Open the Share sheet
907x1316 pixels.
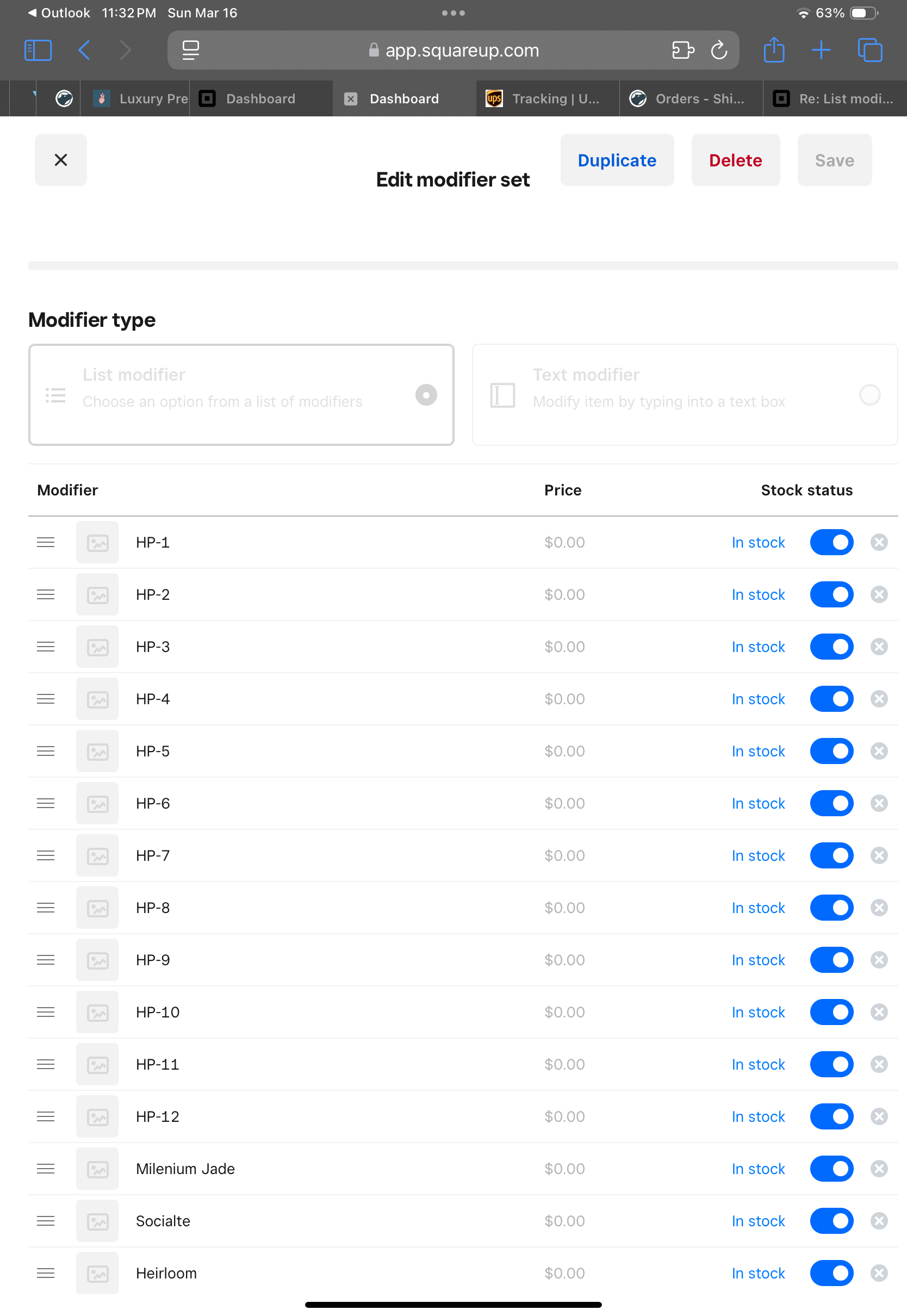click(x=773, y=50)
